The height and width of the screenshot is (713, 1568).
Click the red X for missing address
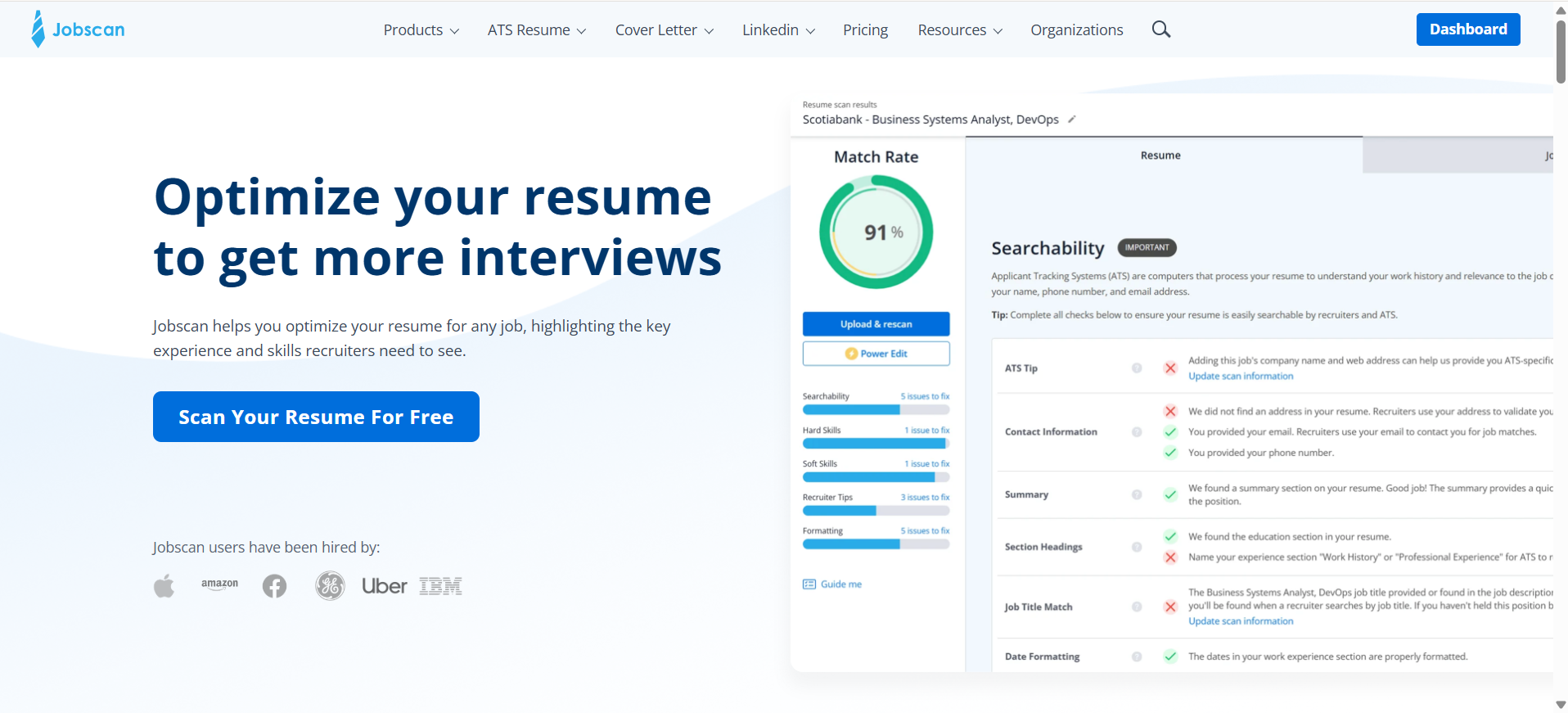[1170, 411]
